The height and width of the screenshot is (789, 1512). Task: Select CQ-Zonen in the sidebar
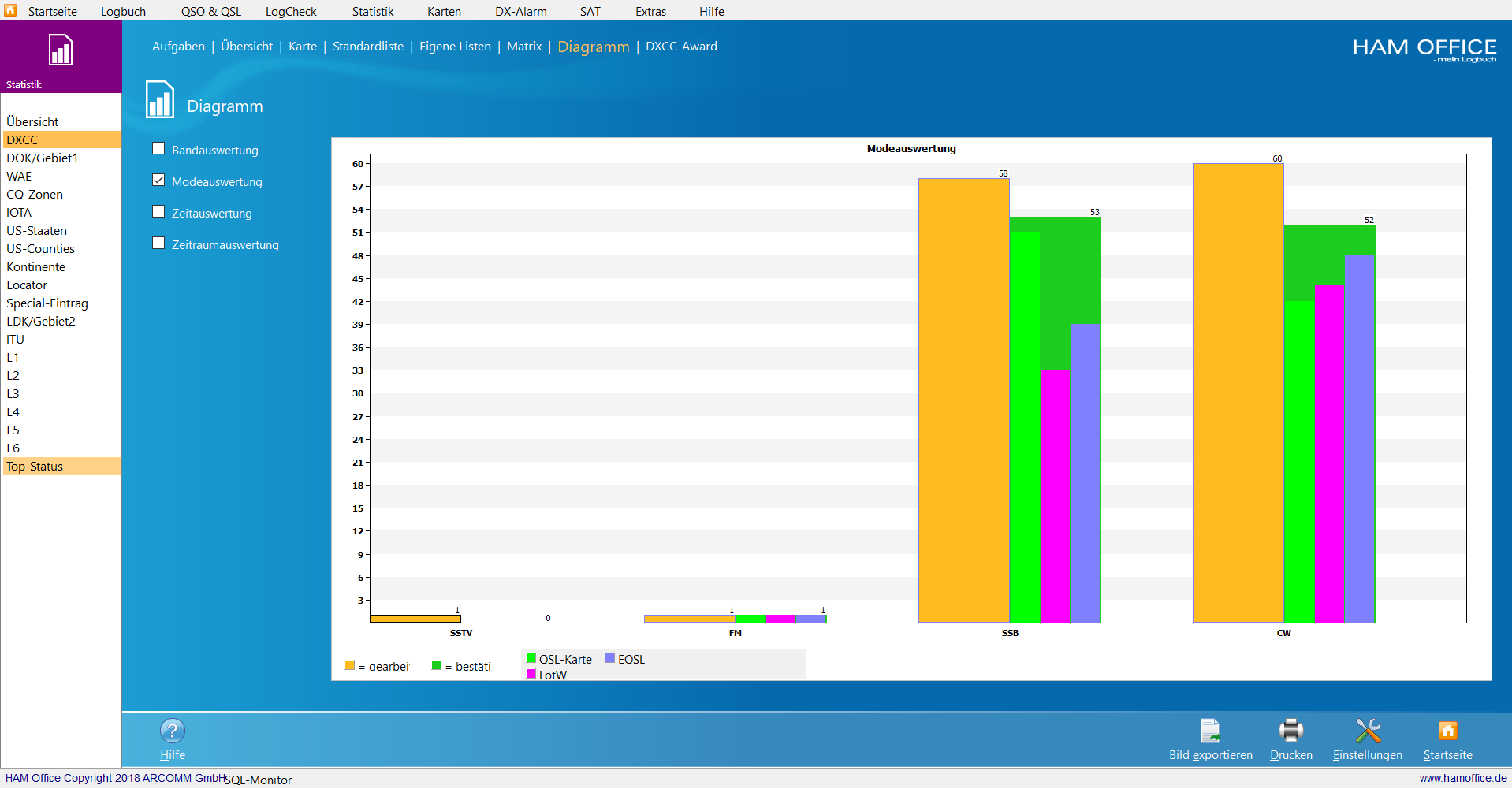tap(61, 194)
